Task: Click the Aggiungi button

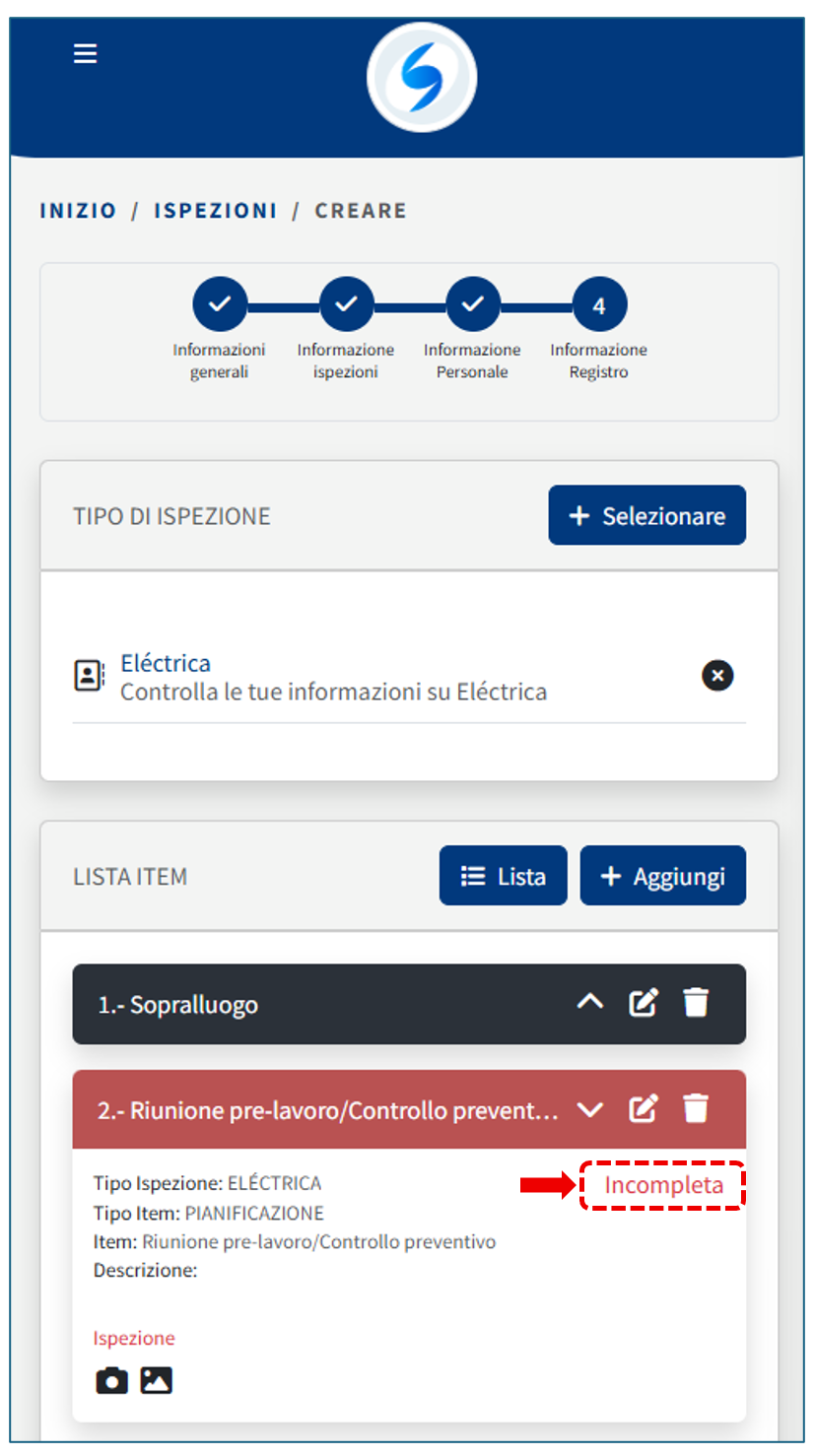Action: (662, 876)
